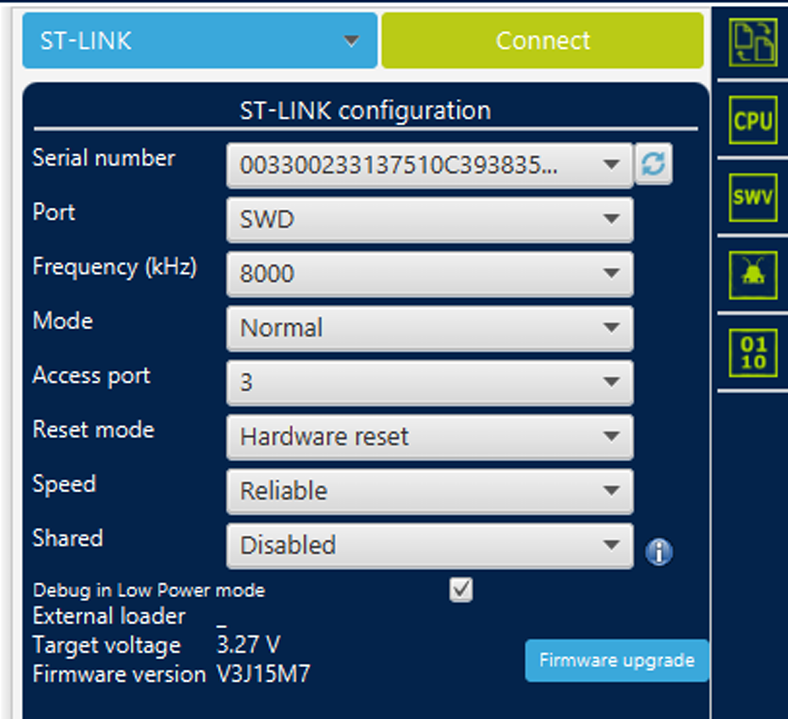The width and height of the screenshot is (794, 726).
Task: Open the CPU panel icon
Action: tap(753, 120)
